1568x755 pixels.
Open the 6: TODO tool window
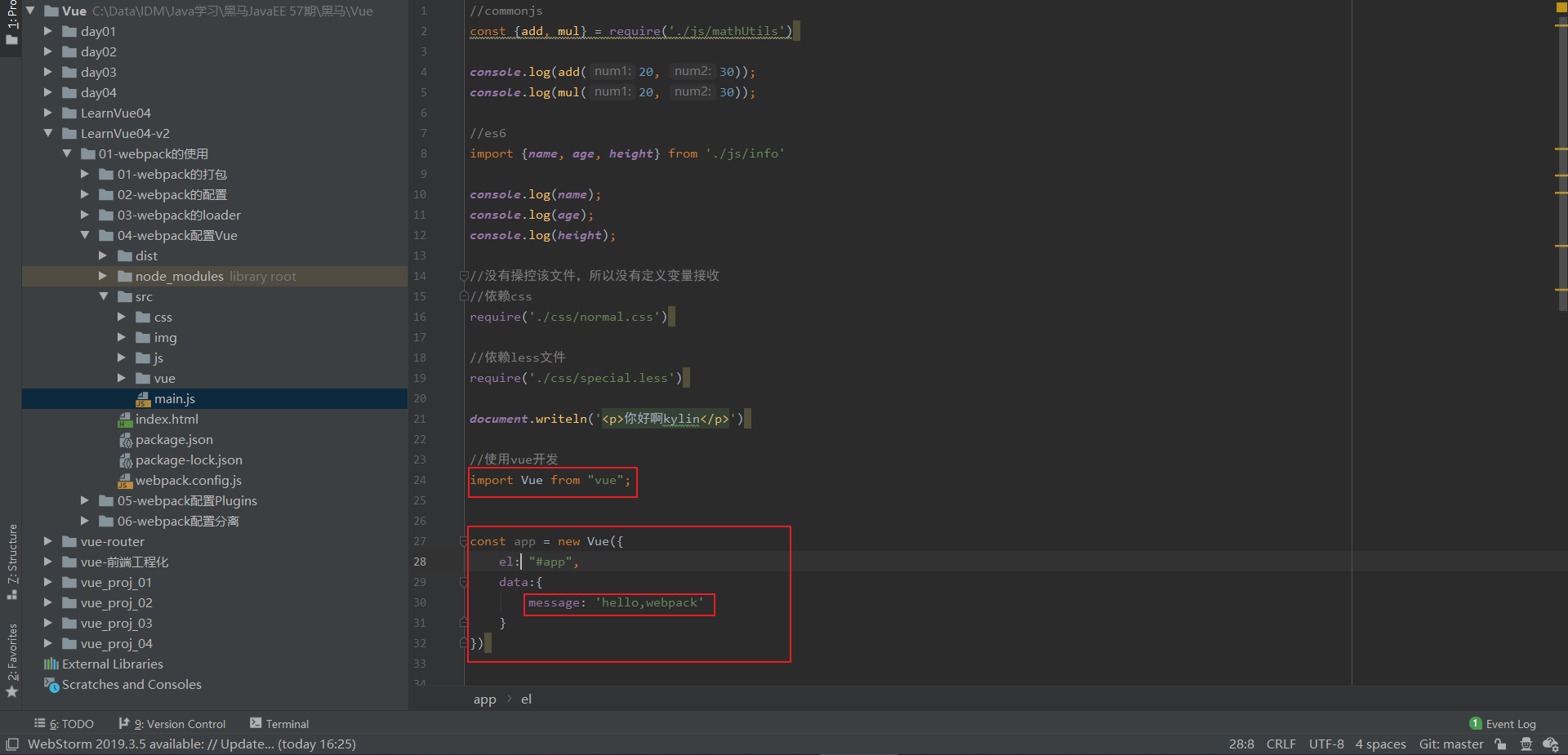coord(64,724)
